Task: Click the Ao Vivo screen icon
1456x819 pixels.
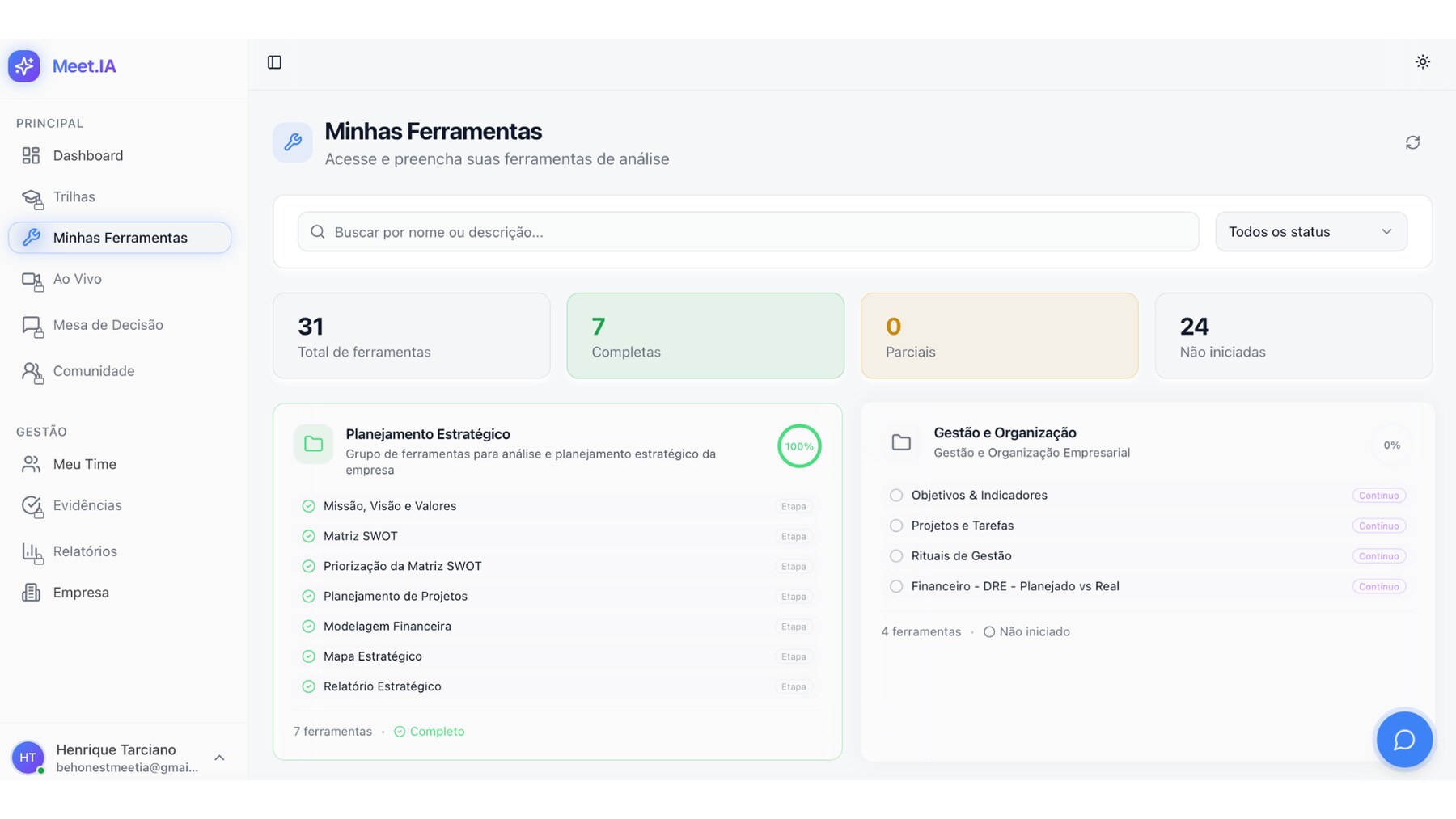Action: coord(32,280)
